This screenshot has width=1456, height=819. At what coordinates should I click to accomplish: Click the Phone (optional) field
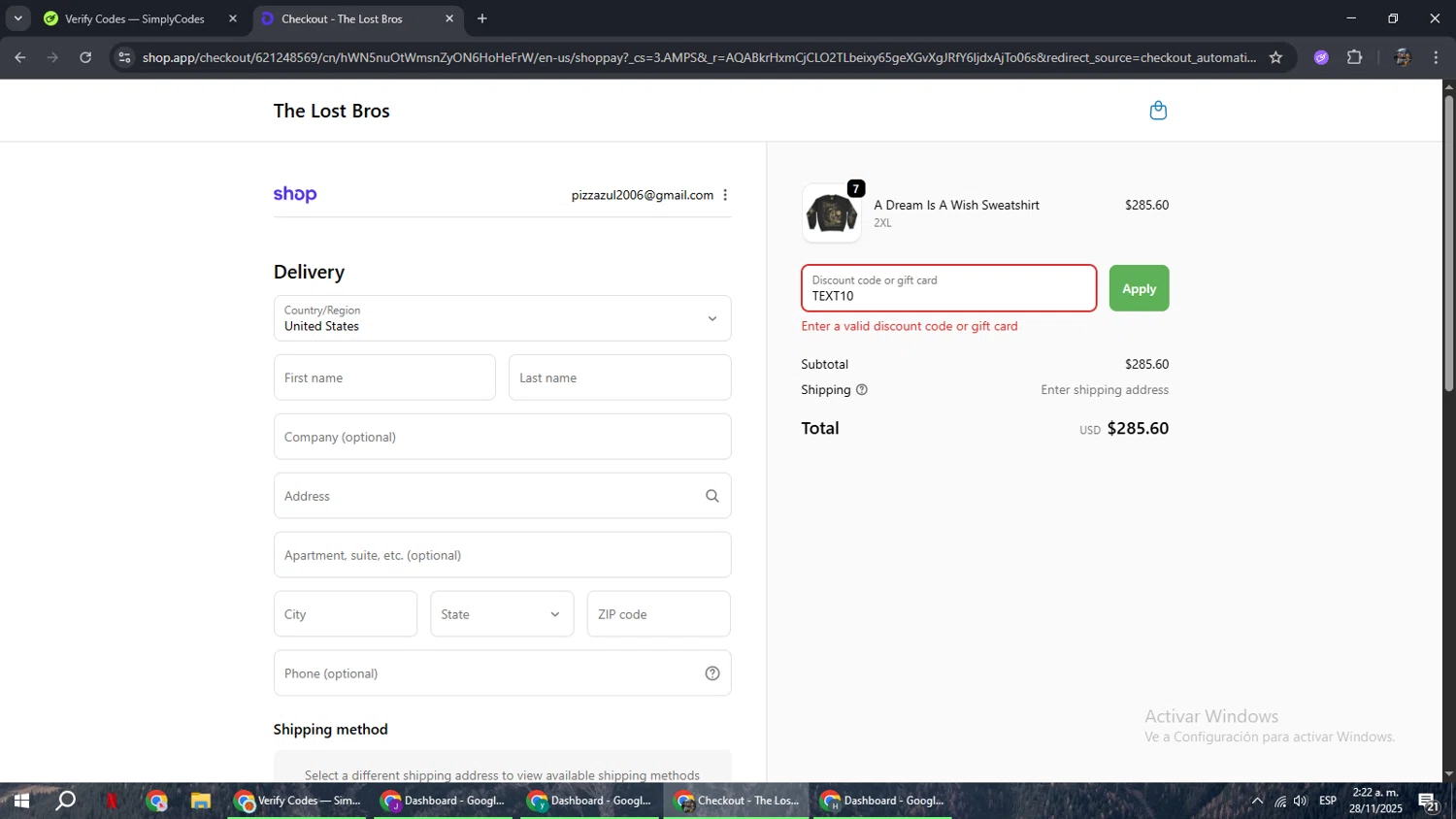coord(502,673)
